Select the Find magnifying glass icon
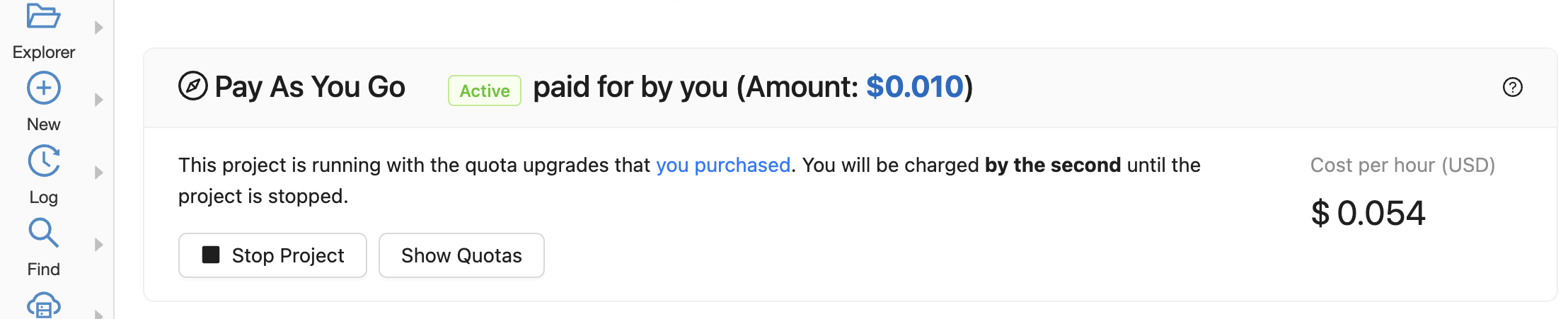The height and width of the screenshot is (319, 1568). (43, 233)
